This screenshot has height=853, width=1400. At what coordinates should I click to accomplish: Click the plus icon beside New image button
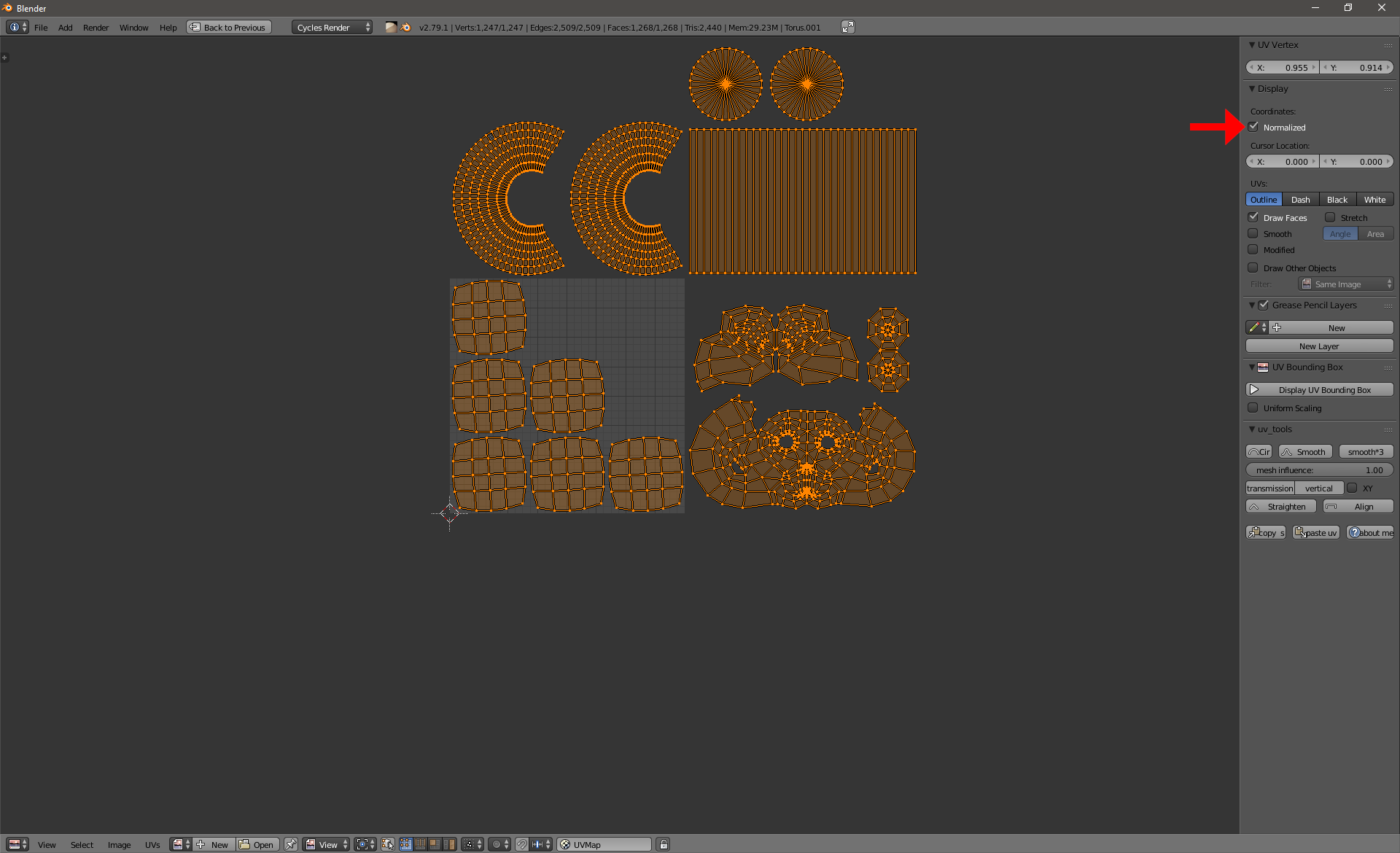click(x=201, y=844)
